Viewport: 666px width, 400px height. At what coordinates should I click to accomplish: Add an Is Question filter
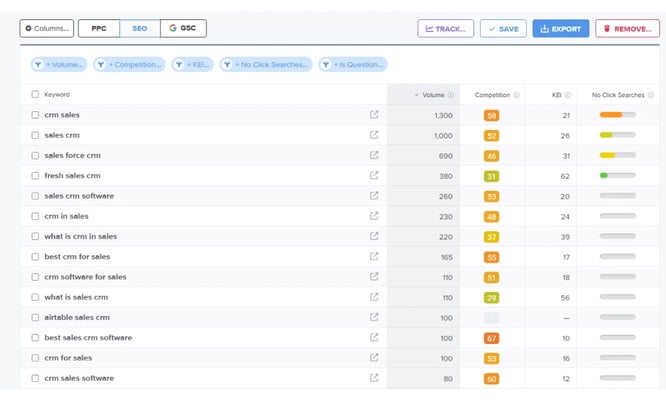(353, 65)
